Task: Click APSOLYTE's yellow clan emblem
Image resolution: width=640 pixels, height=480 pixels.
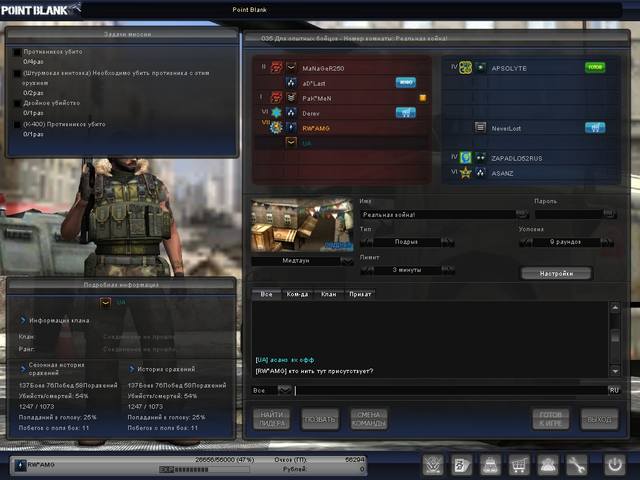Action: click(x=466, y=67)
